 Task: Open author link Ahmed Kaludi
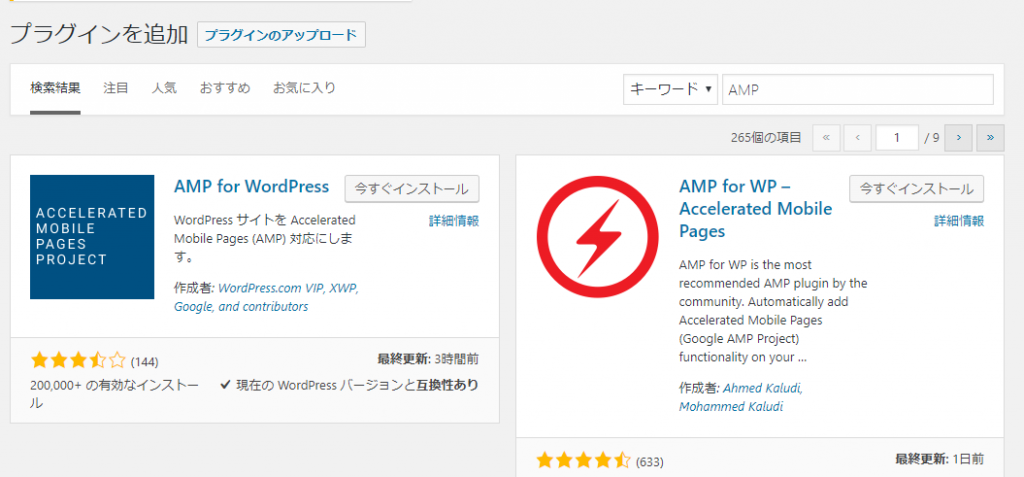(x=763, y=388)
